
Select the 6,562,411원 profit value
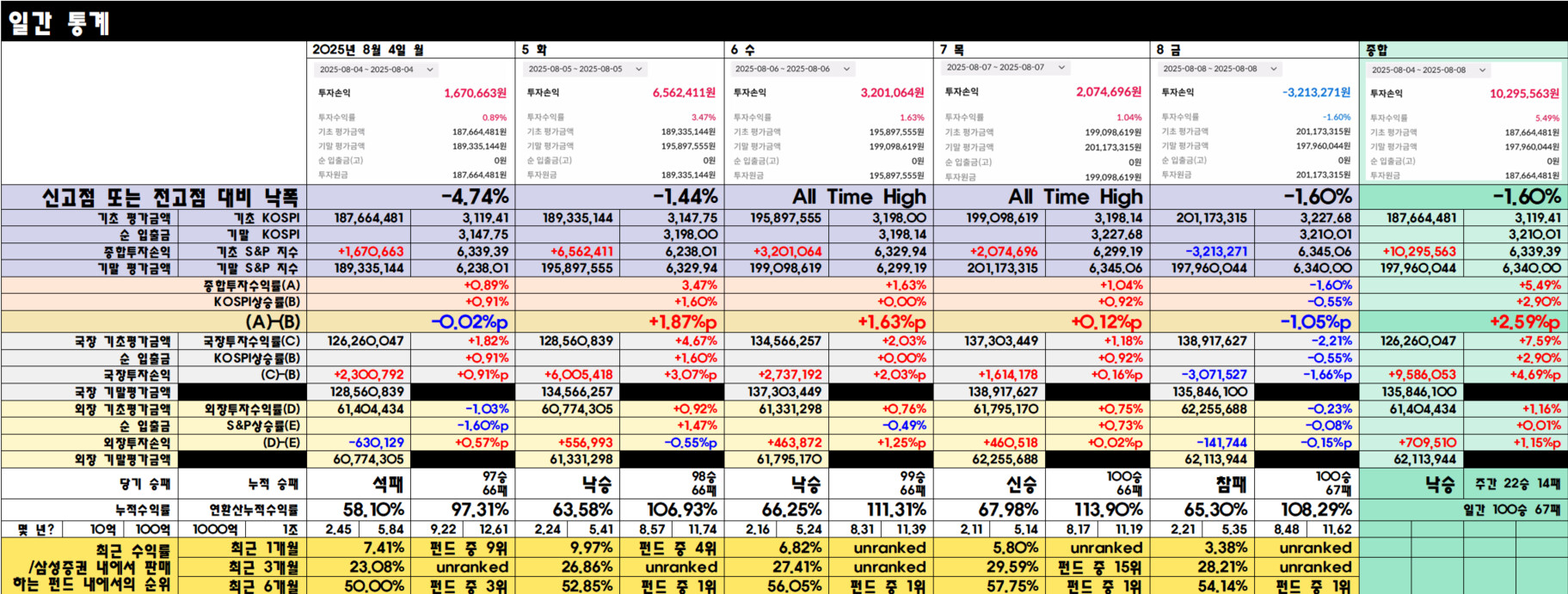pos(684,93)
